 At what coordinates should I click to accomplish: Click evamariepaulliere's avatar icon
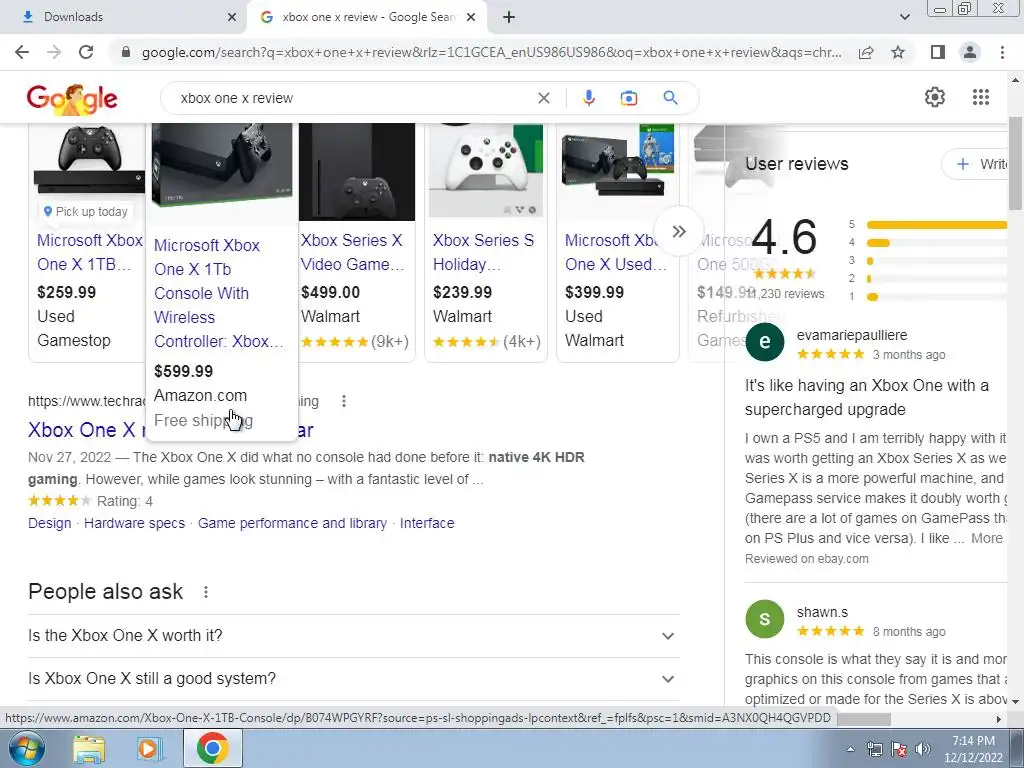pyautogui.click(x=765, y=342)
